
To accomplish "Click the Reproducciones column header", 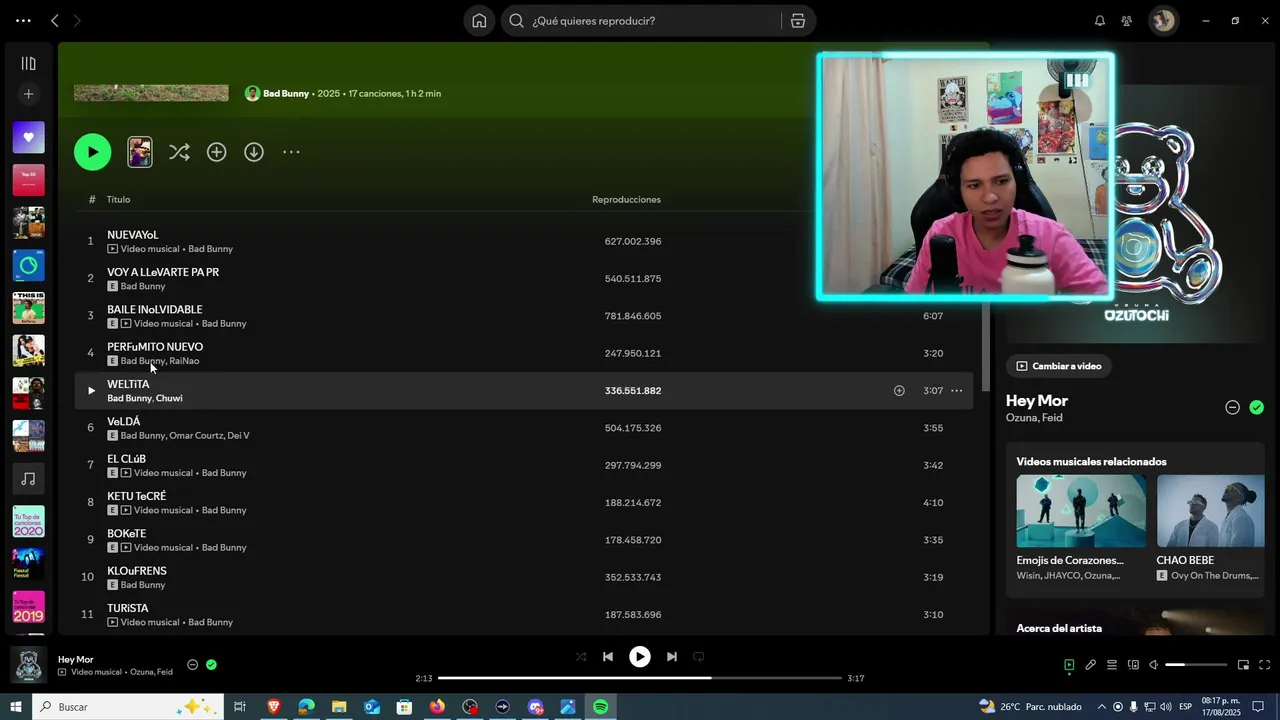I will pos(626,199).
